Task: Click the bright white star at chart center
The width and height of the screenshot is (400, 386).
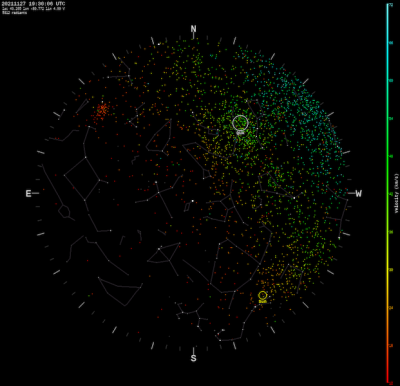Action: [x=193, y=201]
